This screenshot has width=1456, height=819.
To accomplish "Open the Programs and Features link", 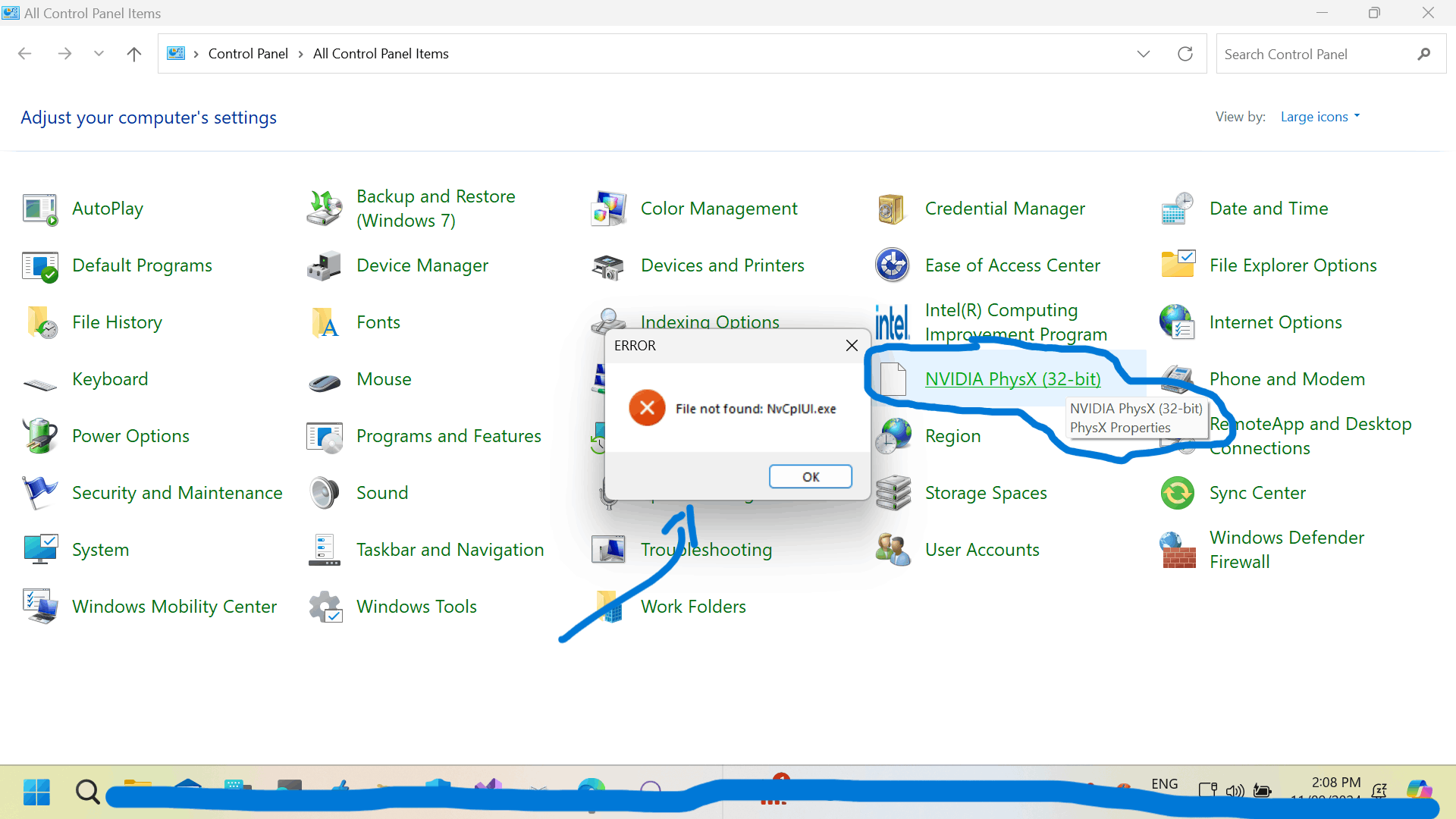I will (448, 436).
